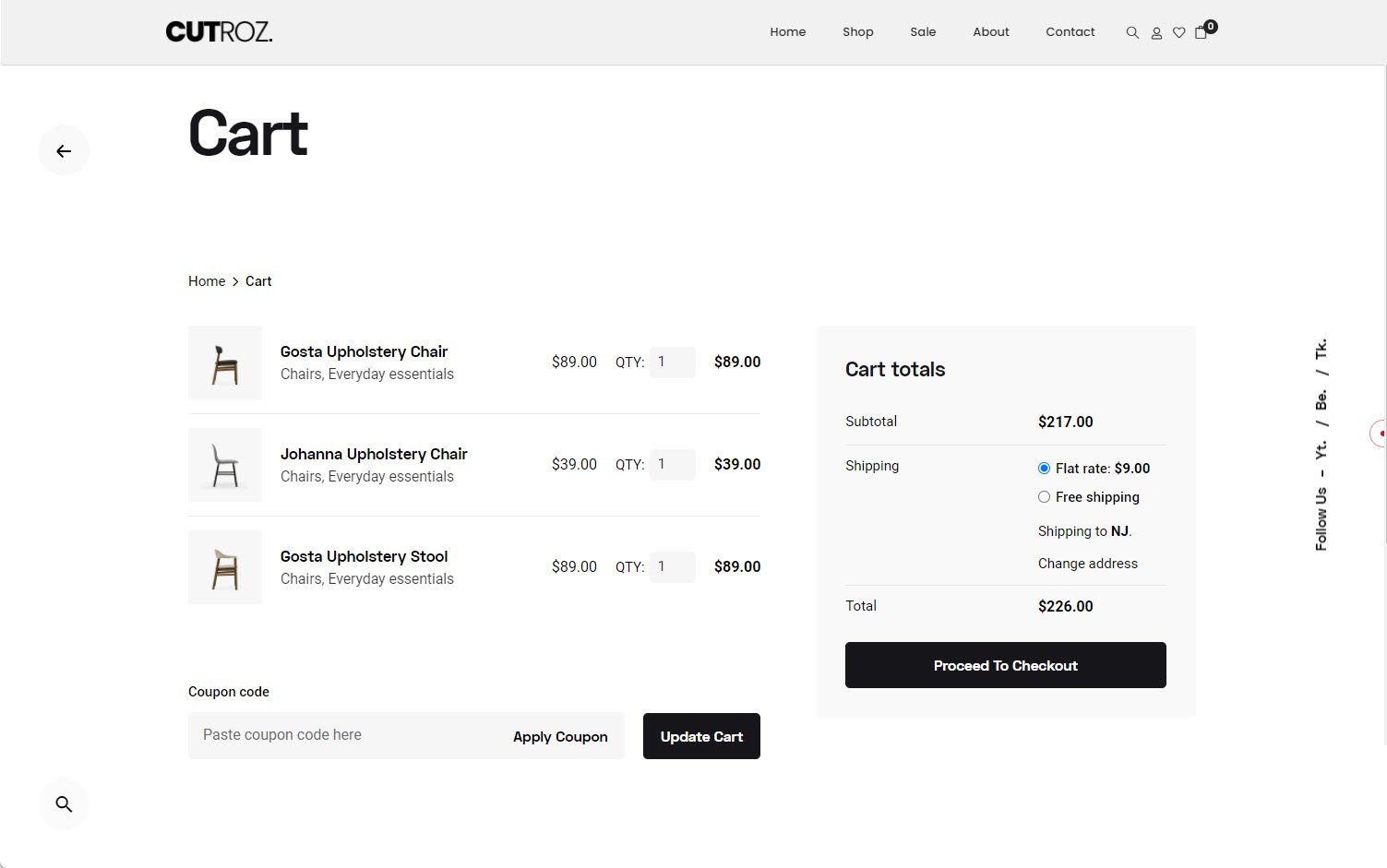Open the Shop menu item
The height and width of the screenshot is (868, 1387).
(857, 31)
